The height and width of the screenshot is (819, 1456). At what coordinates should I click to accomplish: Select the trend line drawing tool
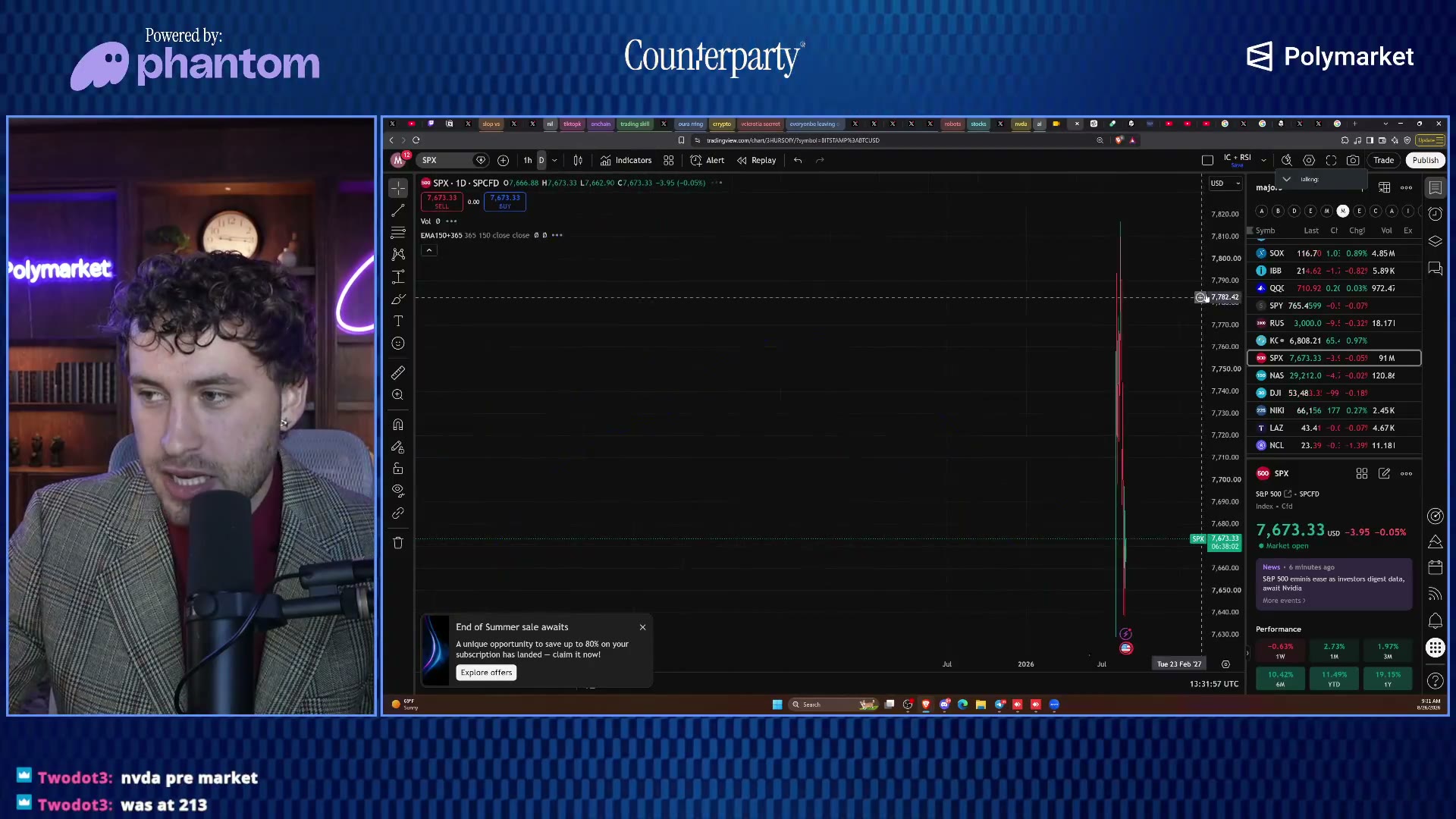point(398,210)
